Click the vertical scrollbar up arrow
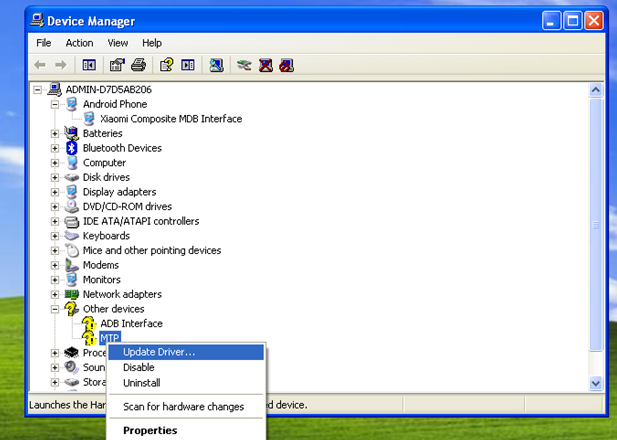This screenshot has width=617, height=440. pos(596,91)
